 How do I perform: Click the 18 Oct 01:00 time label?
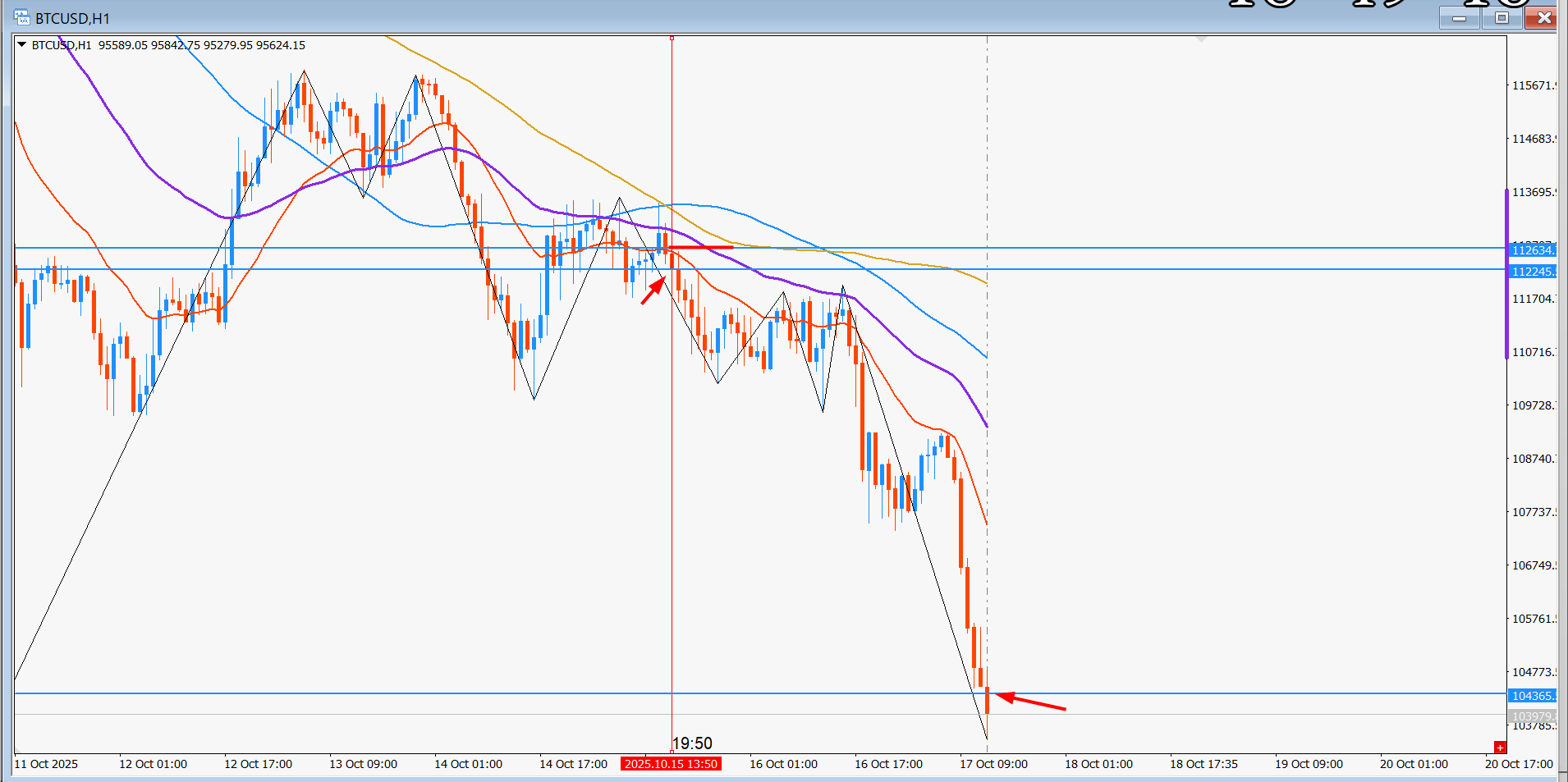(1098, 764)
